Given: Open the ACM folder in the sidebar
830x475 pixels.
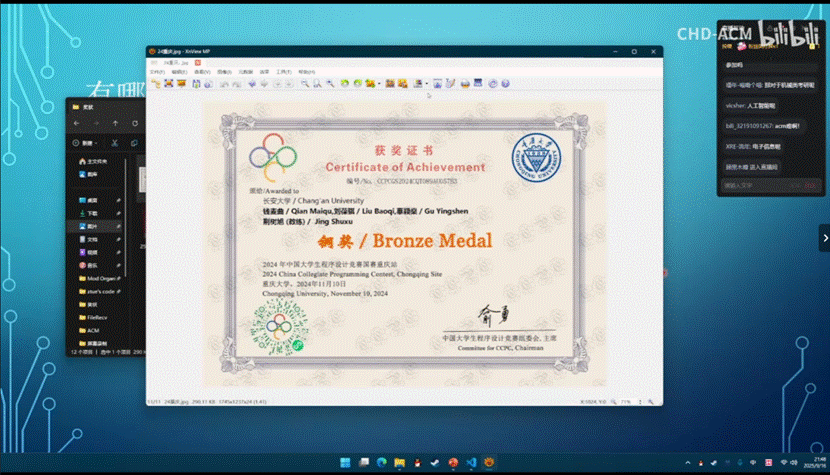Looking at the screenshot, I should click(93, 329).
